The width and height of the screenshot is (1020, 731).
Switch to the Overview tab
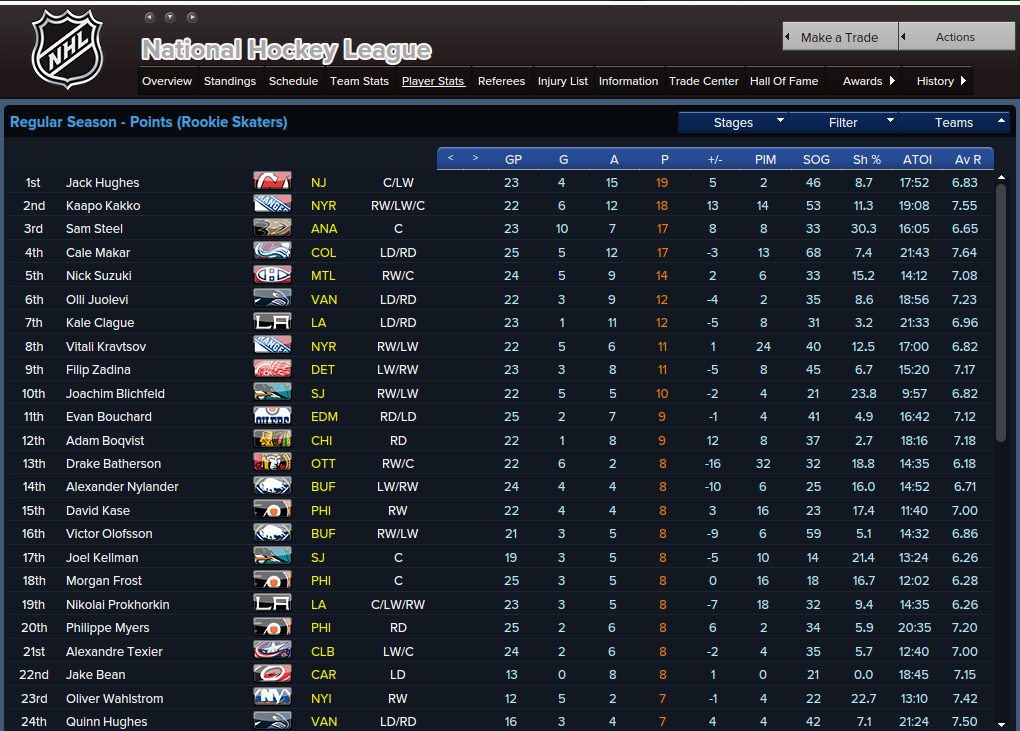click(167, 81)
